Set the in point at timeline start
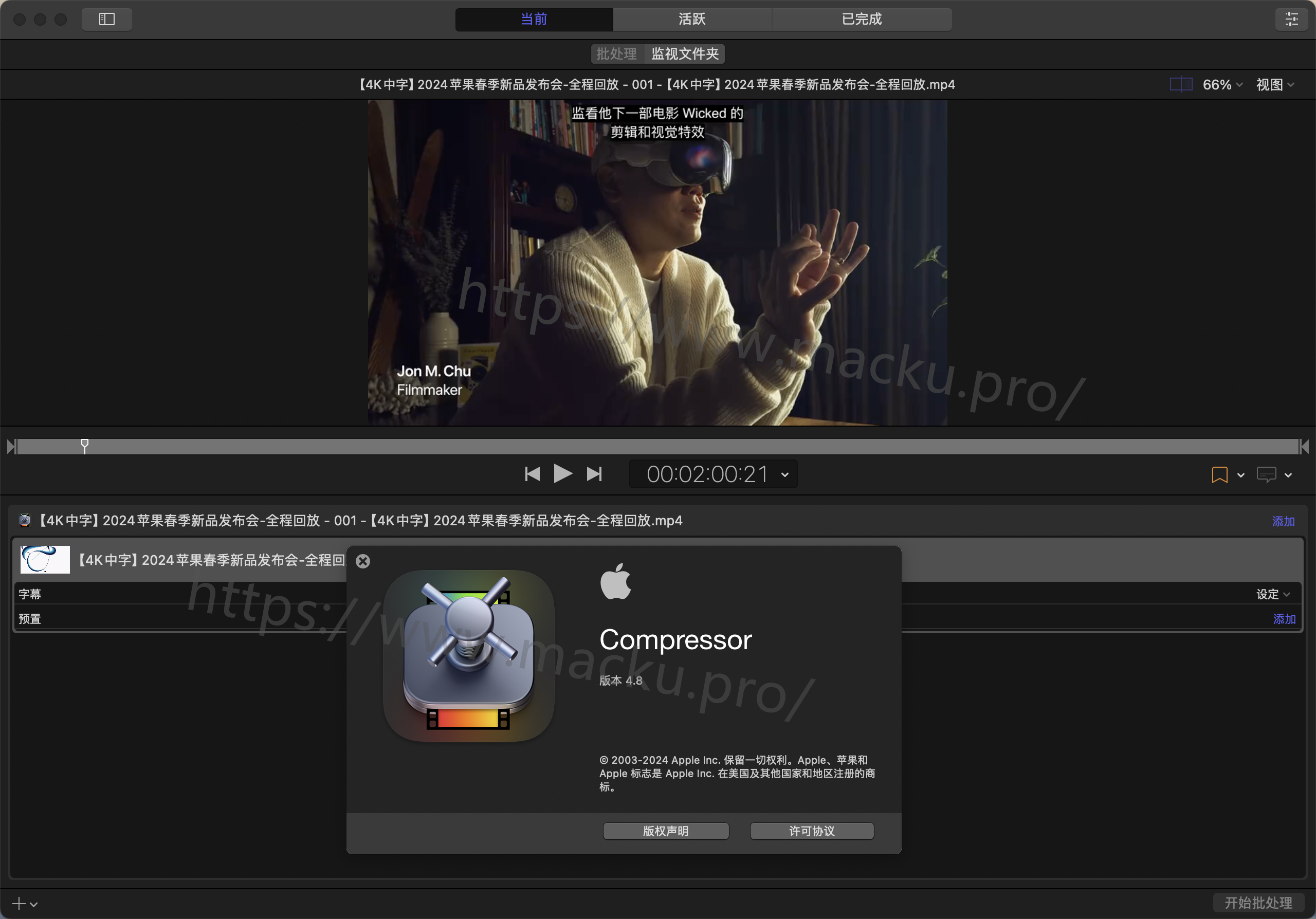This screenshot has width=1316, height=919. pyautogui.click(x=11, y=446)
